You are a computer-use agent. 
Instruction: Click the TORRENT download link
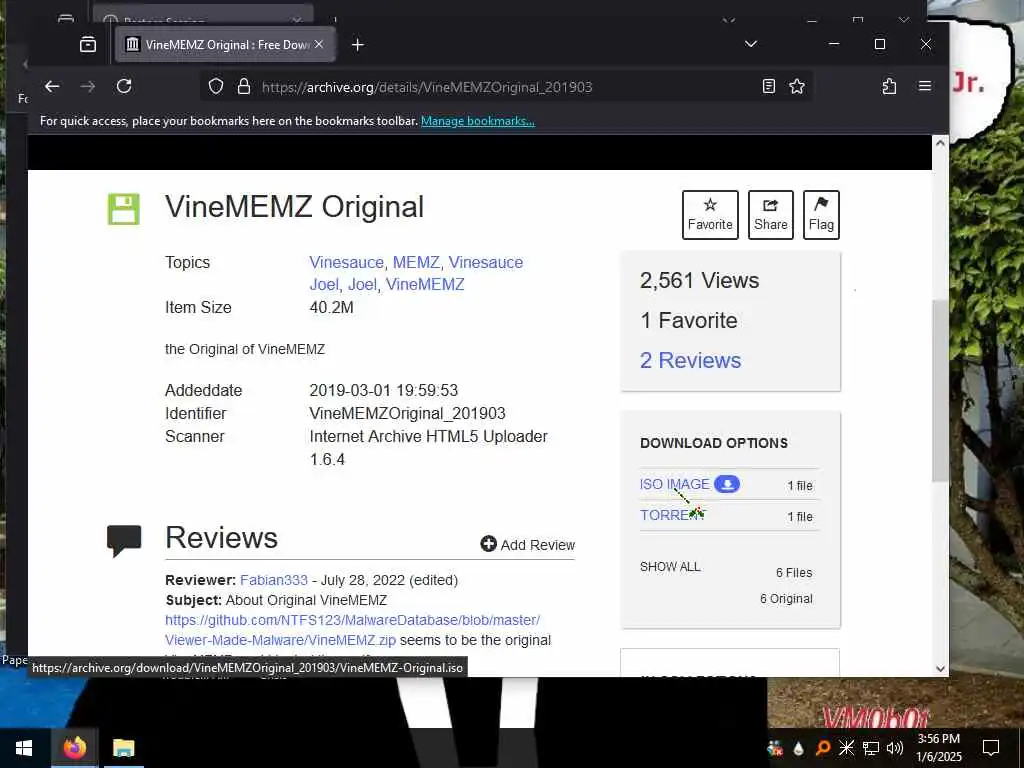click(x=672, y=515)
